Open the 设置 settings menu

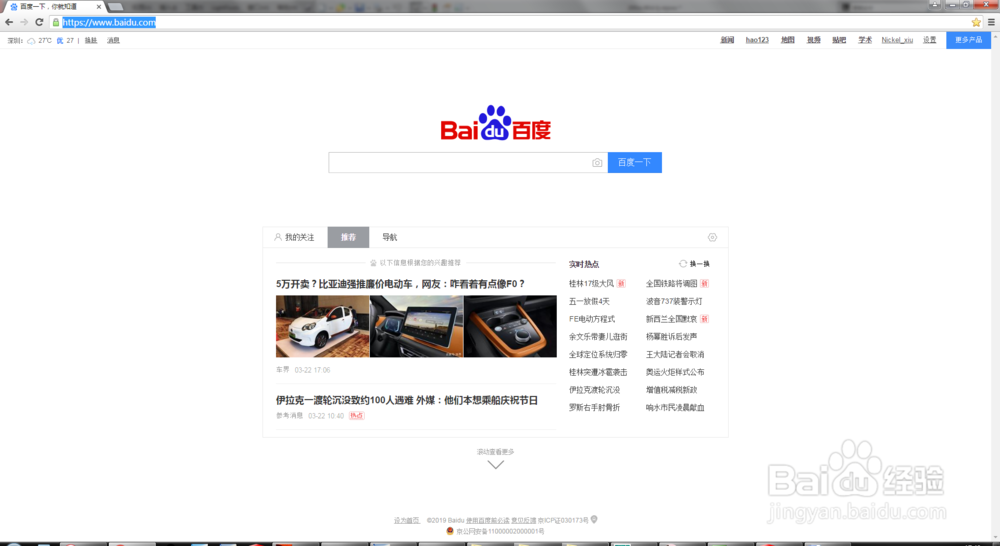point(930,40)
